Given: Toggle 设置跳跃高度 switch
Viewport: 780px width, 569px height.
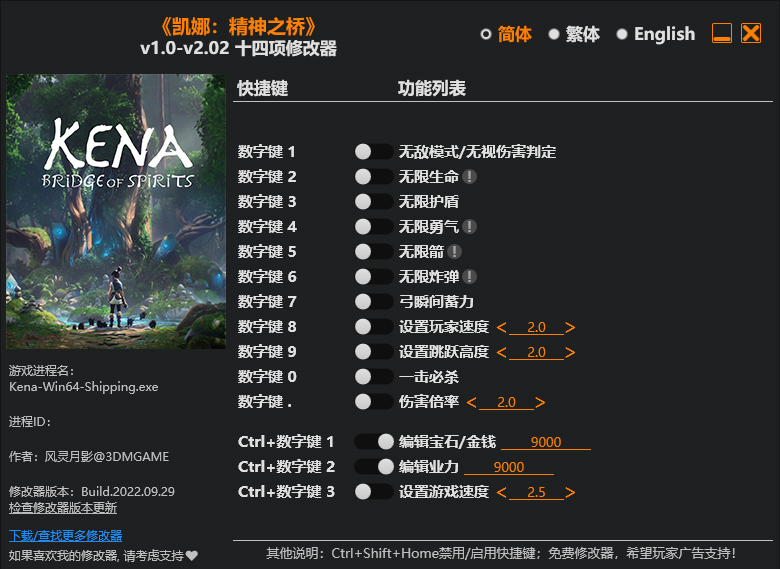Looking at the screenshot, I should pyautogui.click(x=374, y=352).
